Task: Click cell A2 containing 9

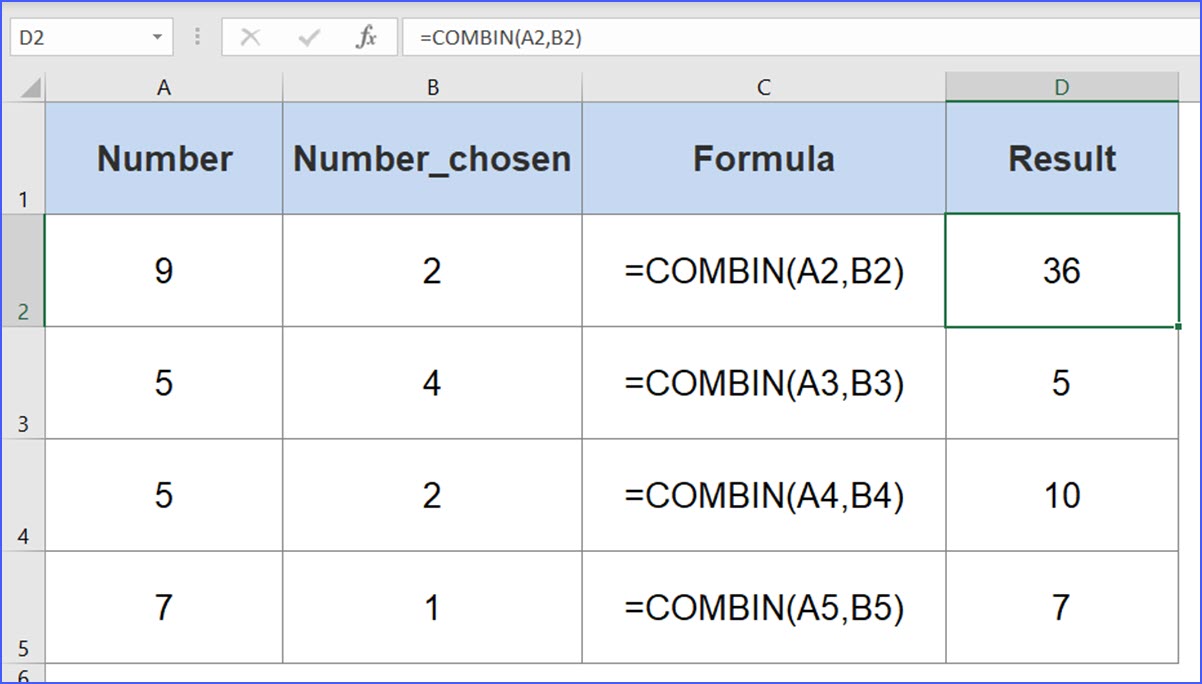Action: (x=164, y=271)
